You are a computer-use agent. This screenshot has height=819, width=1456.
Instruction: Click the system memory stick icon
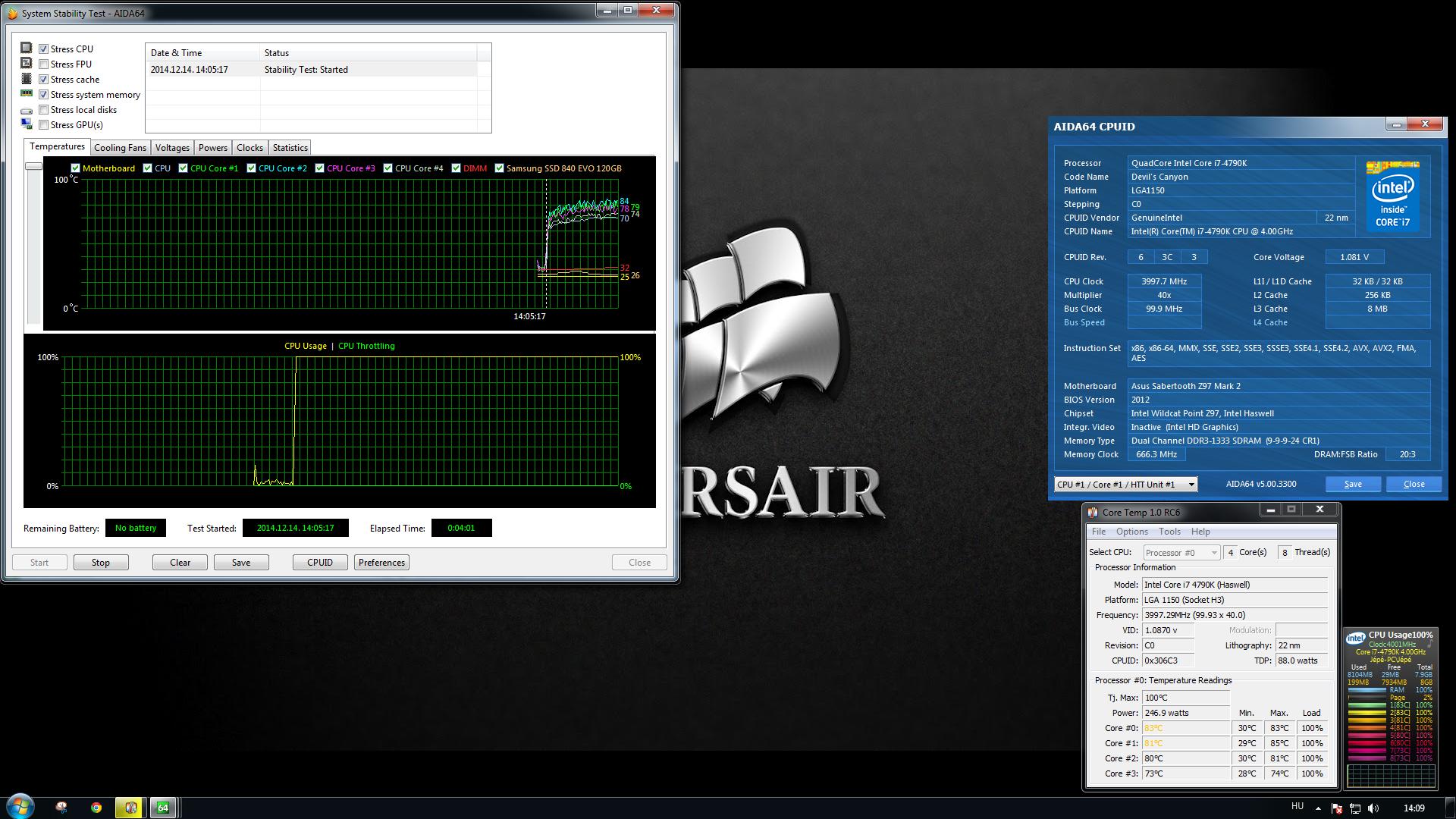pos(27,93)
